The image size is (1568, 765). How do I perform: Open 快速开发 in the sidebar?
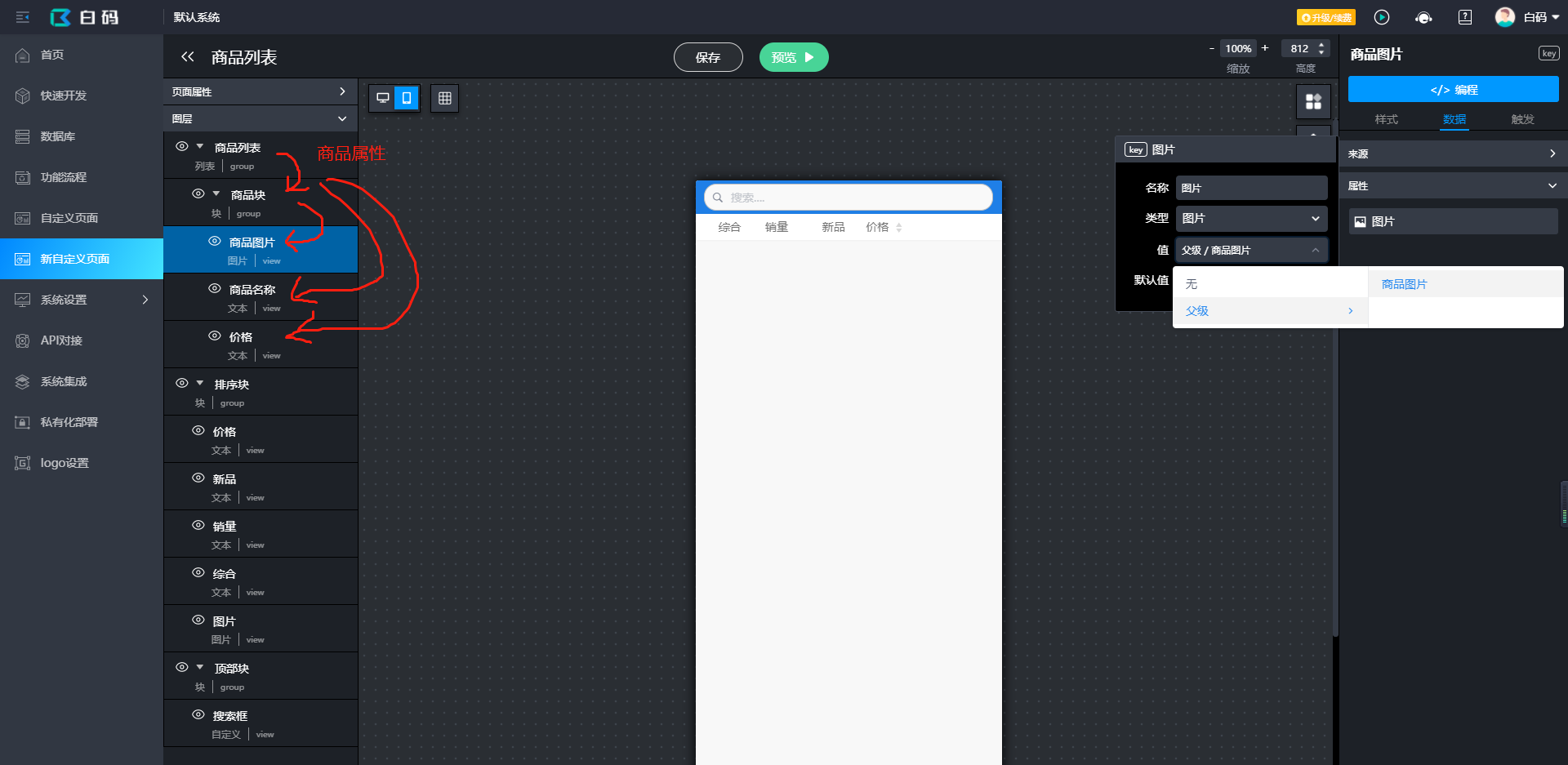tap(82, 96)
